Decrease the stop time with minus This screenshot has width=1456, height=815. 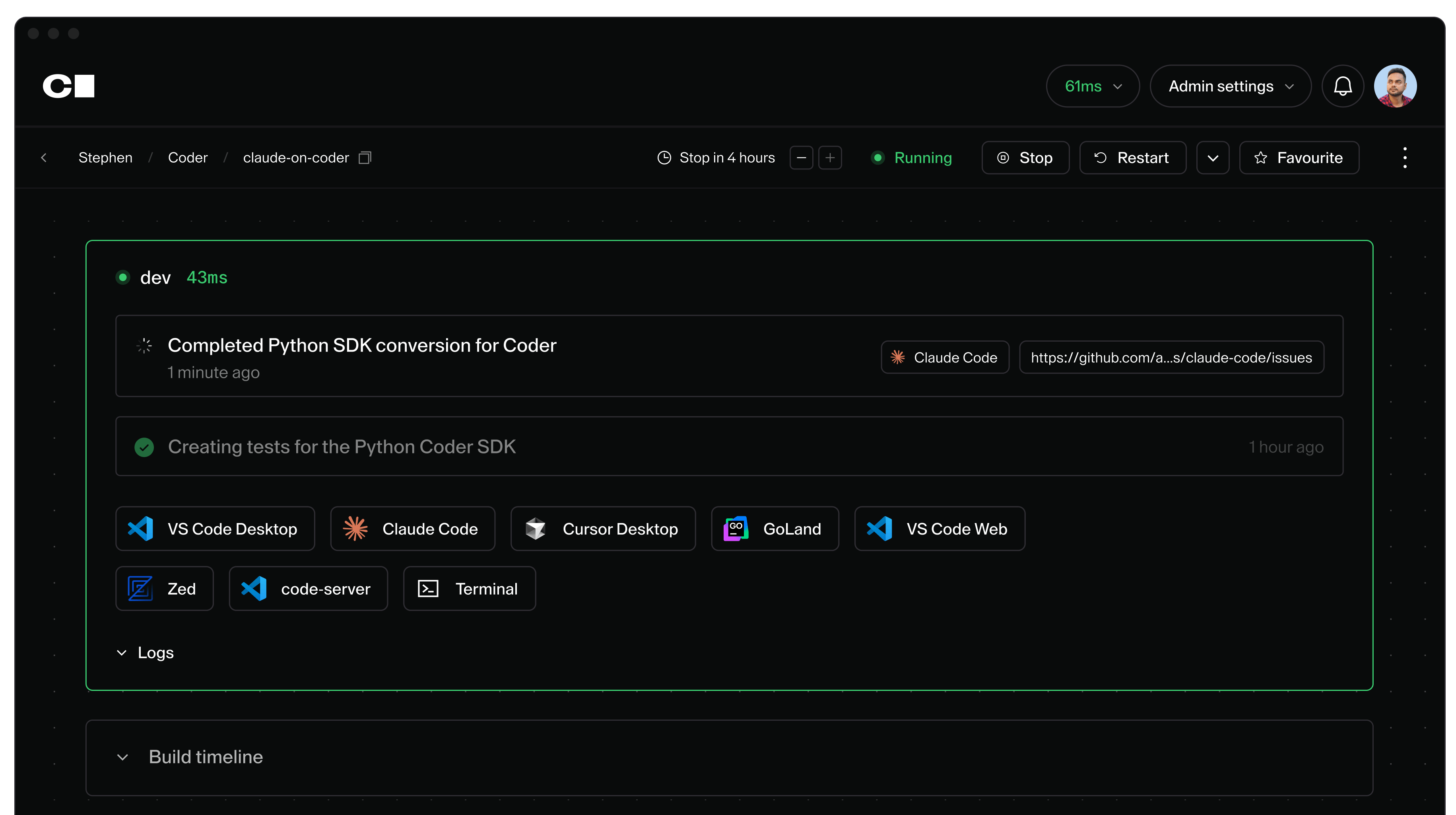click(801, 158)
